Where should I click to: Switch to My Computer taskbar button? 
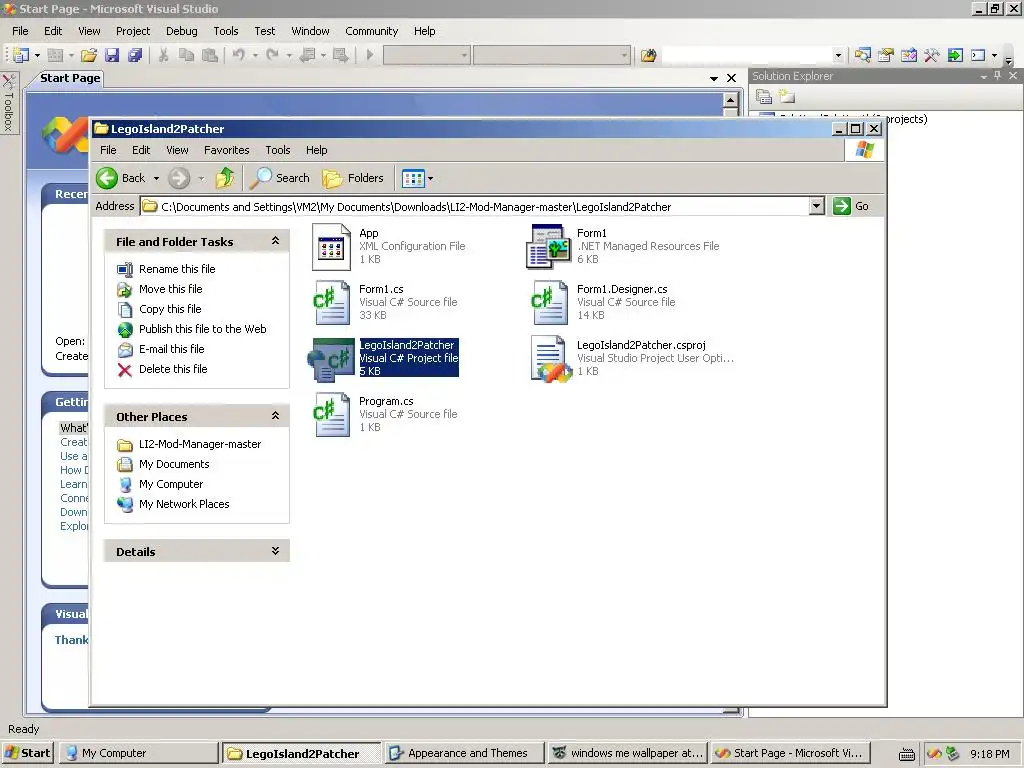(x=138, y=753)
